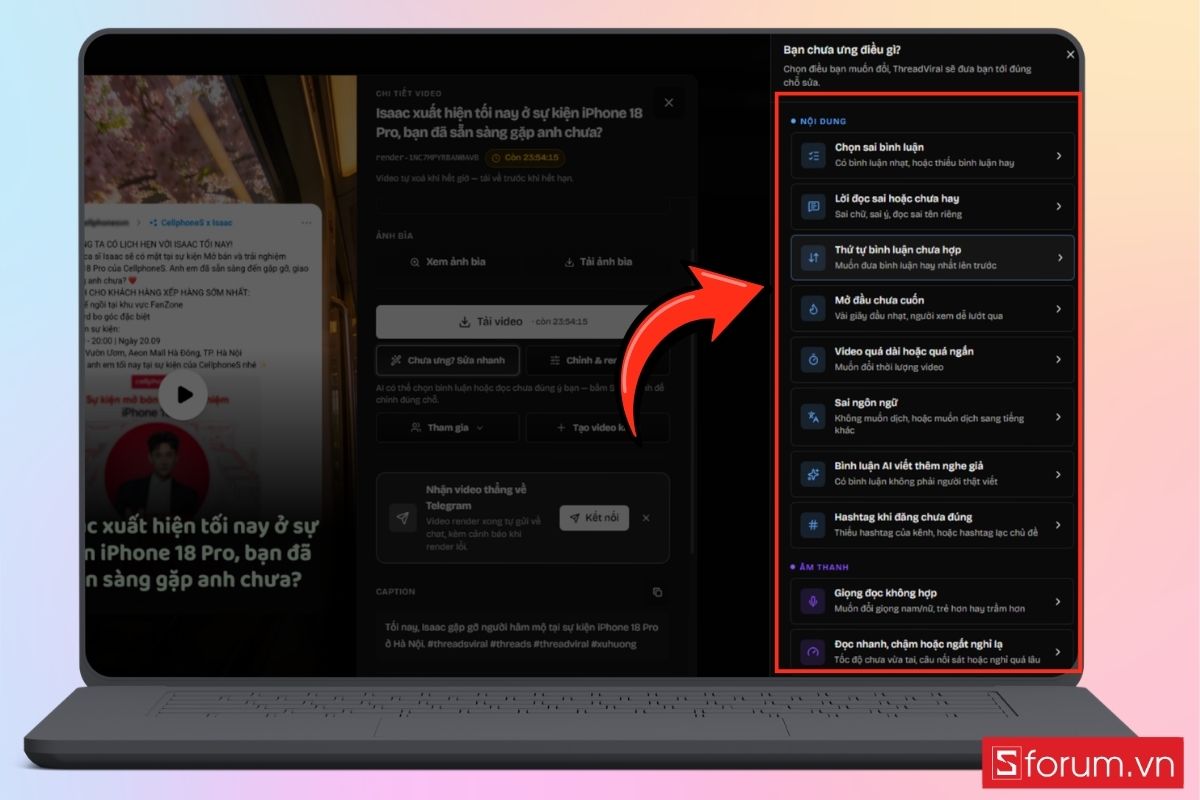Viewport: 1200px width, 800px height.
Task: Click the speed gauge icon beside Đọc nhanh, chậm hoặc ngắt nghỉ lạ
Action: [x=813, y=652]
